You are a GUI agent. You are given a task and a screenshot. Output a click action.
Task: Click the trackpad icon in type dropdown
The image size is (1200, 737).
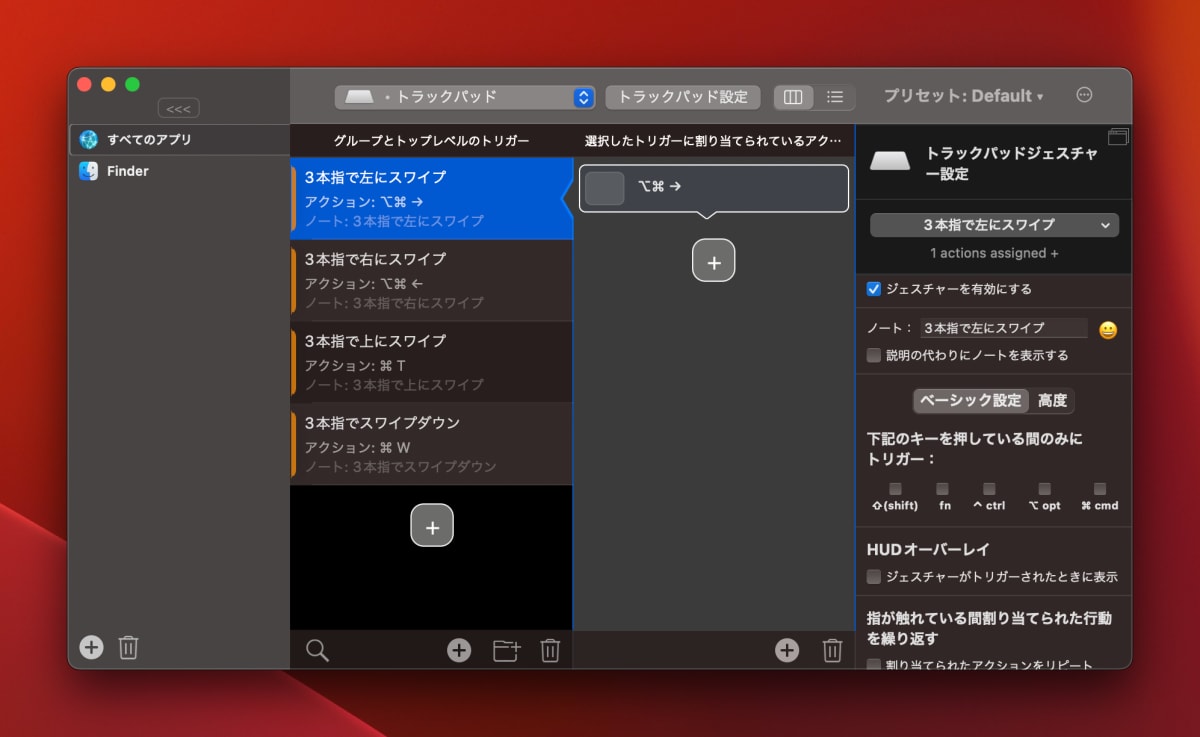(360, 97)
